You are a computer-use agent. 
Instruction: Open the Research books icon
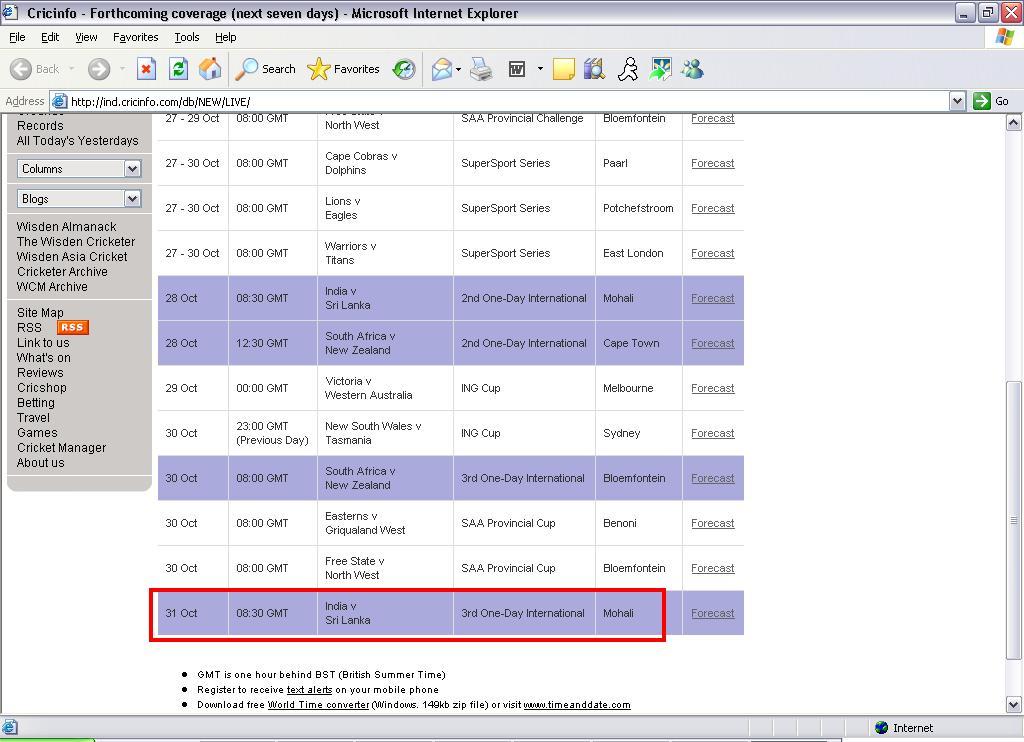(595, 69)
